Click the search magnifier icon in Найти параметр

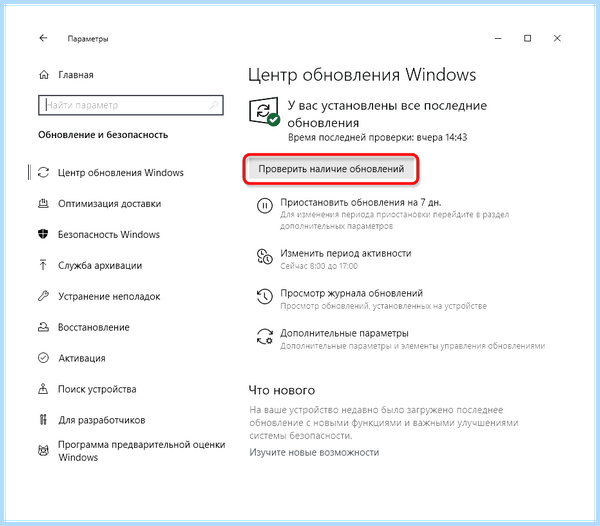click(214, 105)
